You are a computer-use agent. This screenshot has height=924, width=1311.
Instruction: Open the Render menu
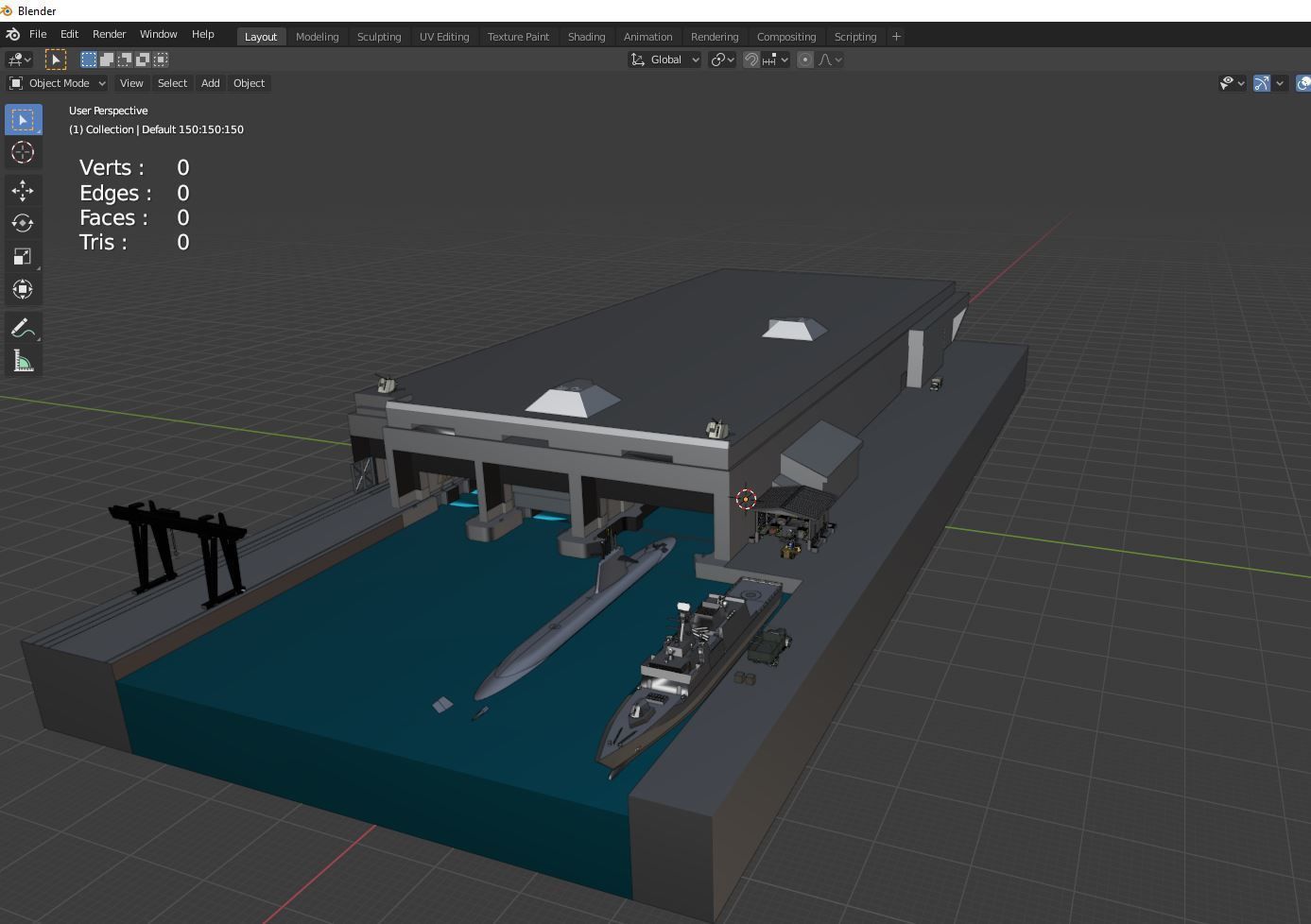point(109,34)
